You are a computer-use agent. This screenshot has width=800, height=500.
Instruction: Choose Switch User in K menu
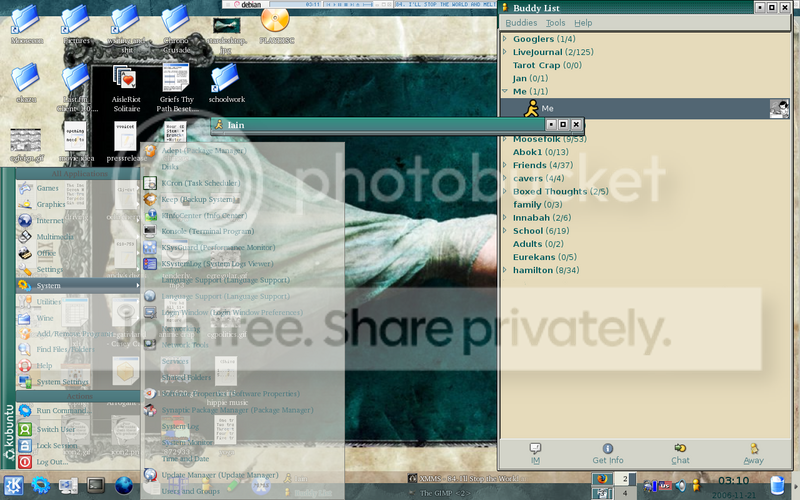pos(78,429)
